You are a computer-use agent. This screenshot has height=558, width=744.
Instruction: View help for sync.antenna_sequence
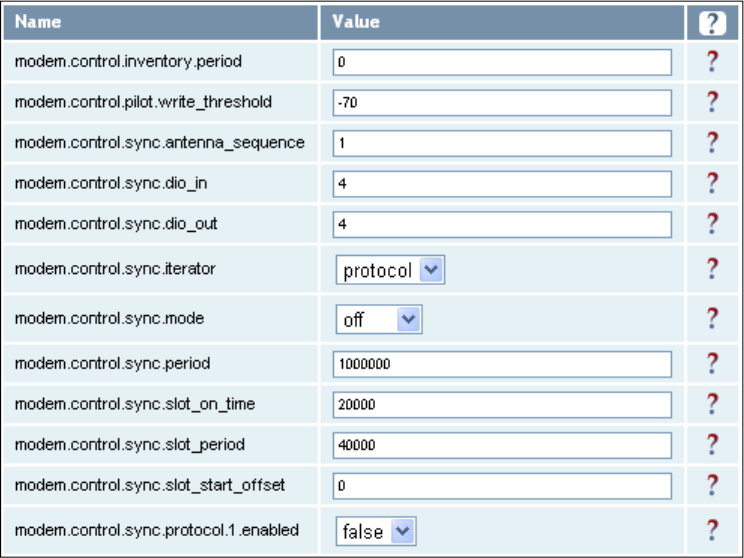click(x=712, y=142)
